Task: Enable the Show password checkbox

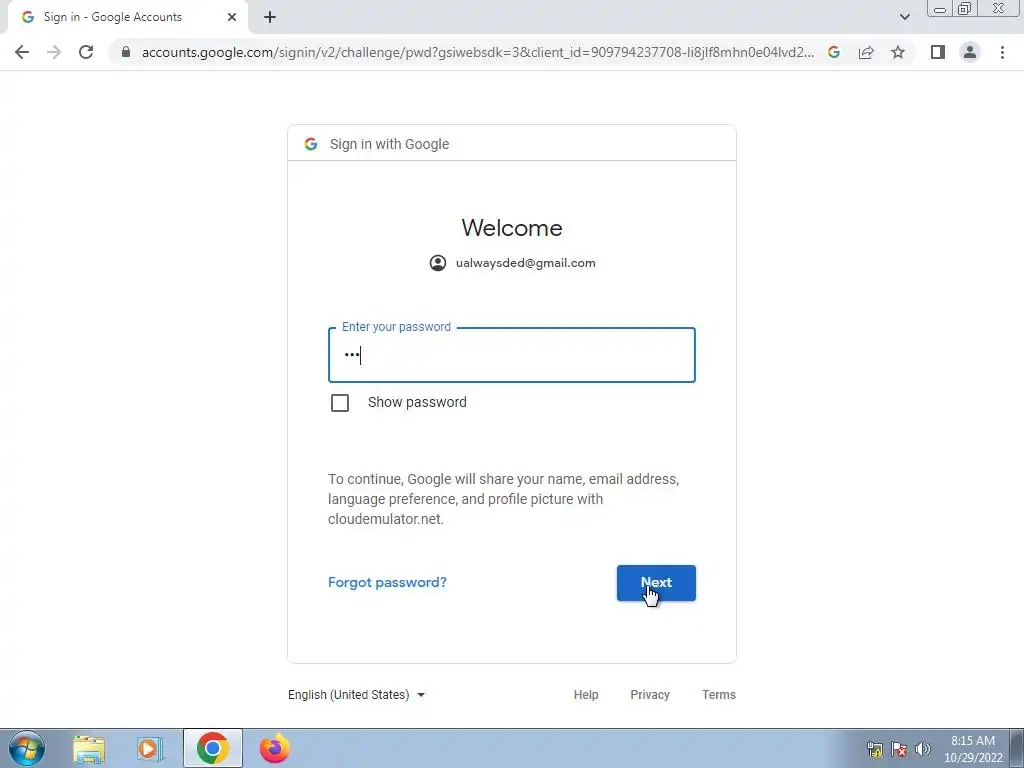Action: [x=340, y=403]
